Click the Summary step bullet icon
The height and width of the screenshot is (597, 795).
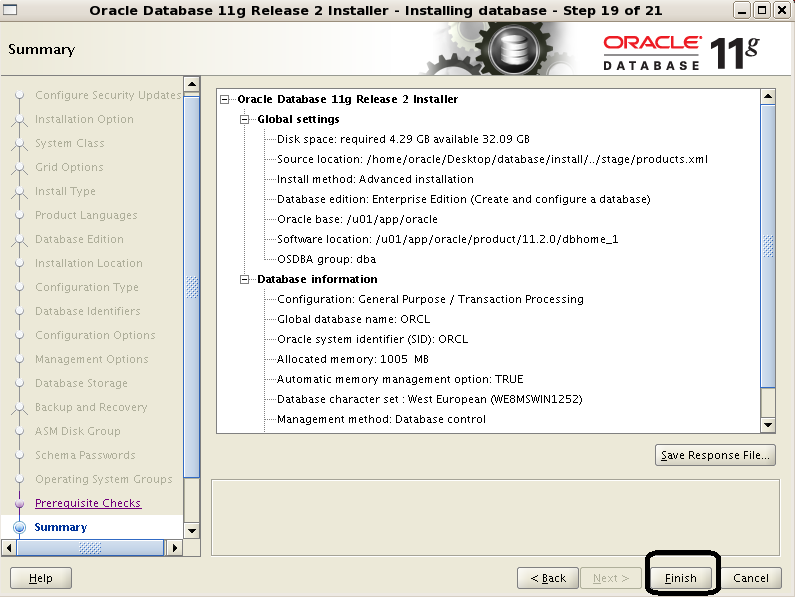click(18, 527)
